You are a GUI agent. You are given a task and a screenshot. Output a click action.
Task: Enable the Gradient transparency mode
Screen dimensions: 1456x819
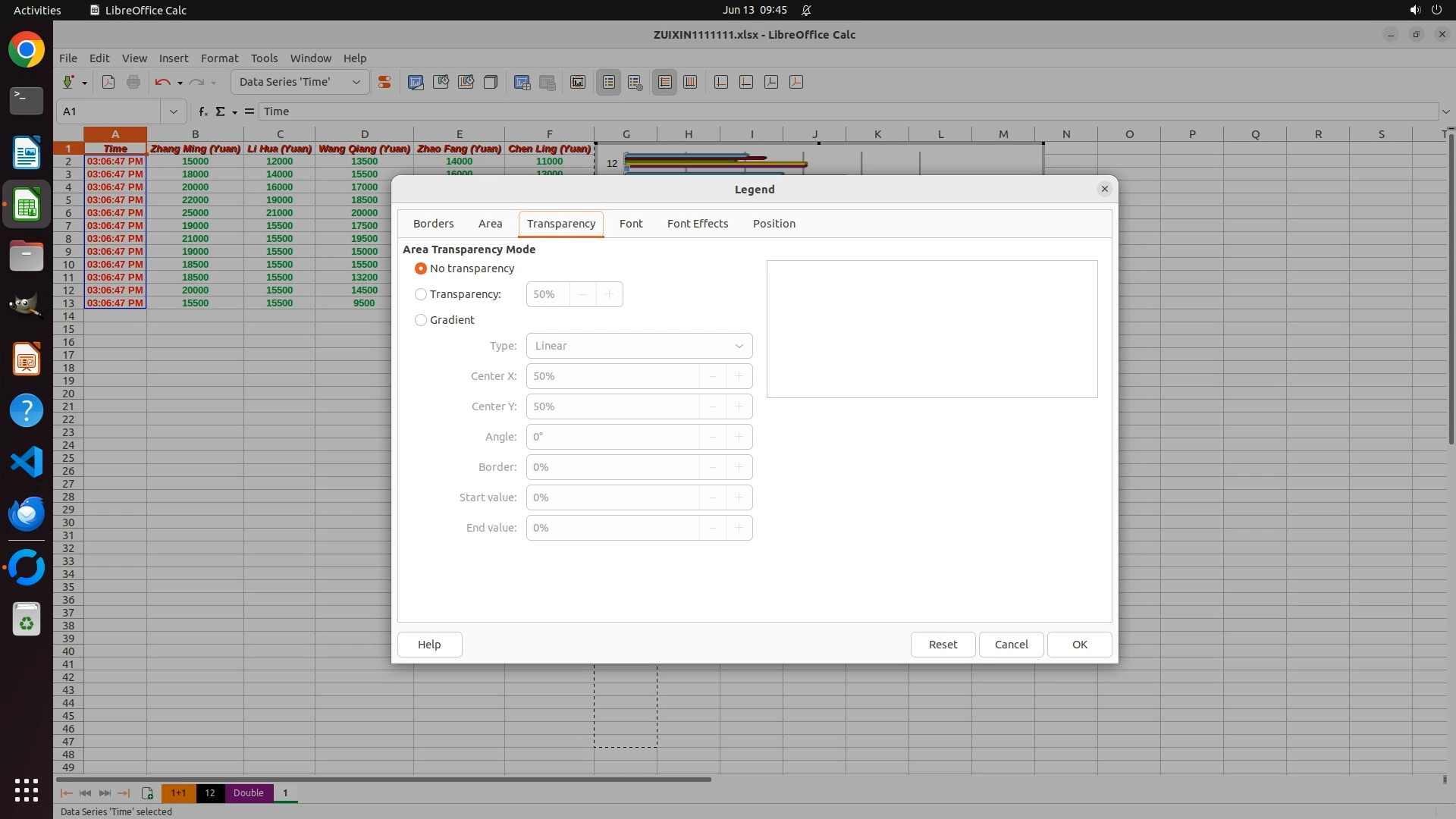click(x=421, y=320)
